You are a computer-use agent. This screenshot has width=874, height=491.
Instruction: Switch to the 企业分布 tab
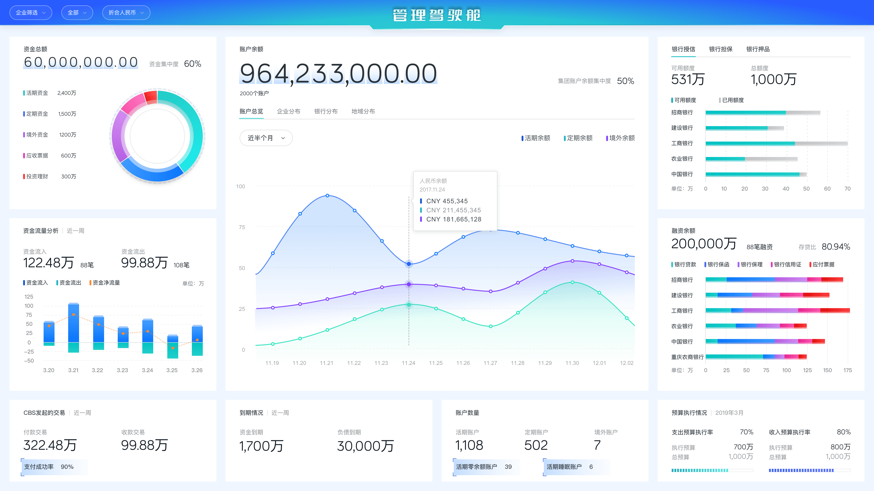click(288, 112)
